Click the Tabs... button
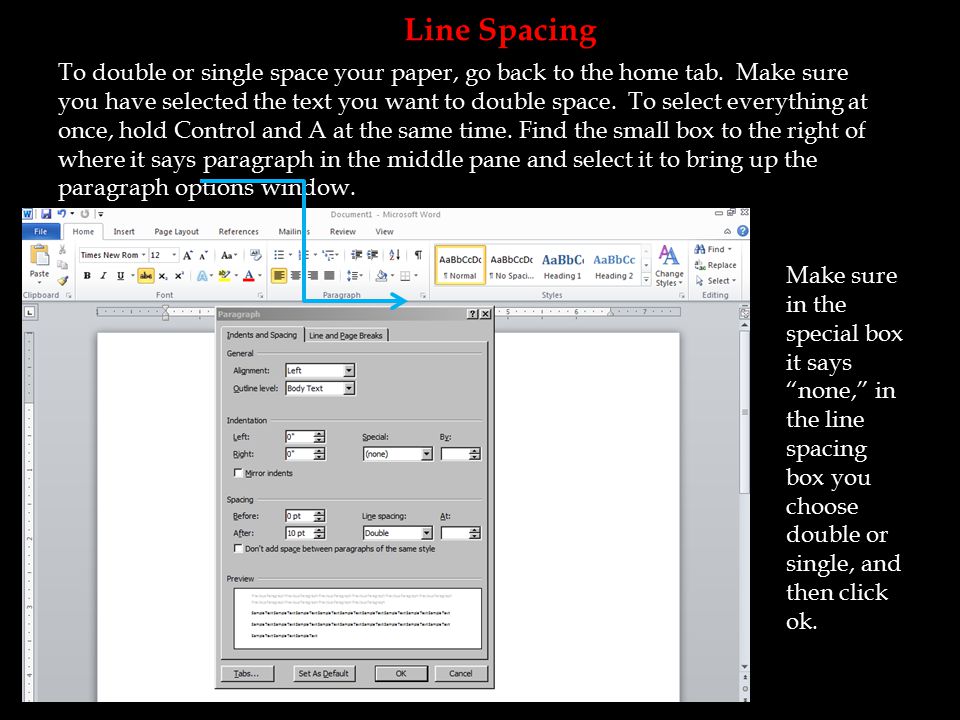This screenshot has width=960, height=720. (x=247, y=673)
